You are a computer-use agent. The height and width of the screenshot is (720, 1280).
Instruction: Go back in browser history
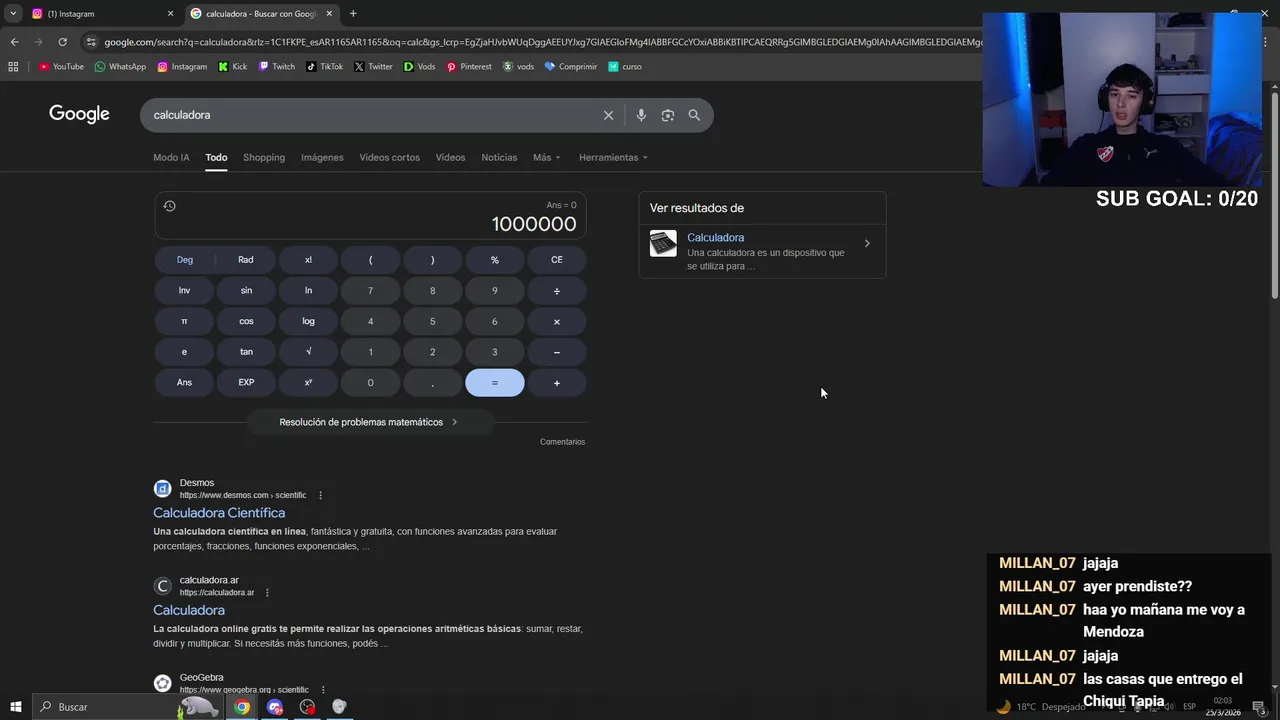tap(14, 42)
